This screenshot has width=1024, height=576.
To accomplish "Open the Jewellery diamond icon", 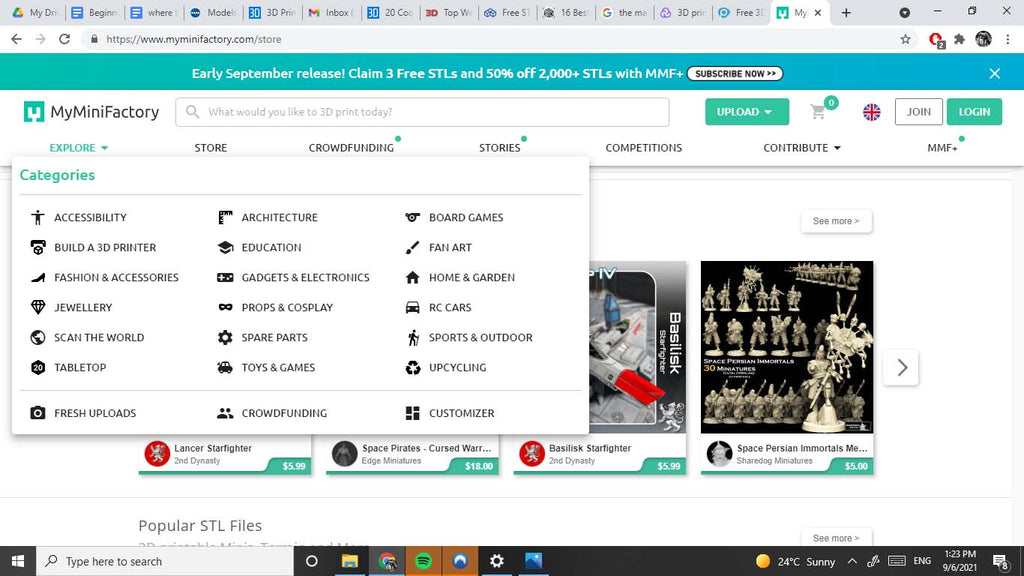I will (x=38, y=308).
